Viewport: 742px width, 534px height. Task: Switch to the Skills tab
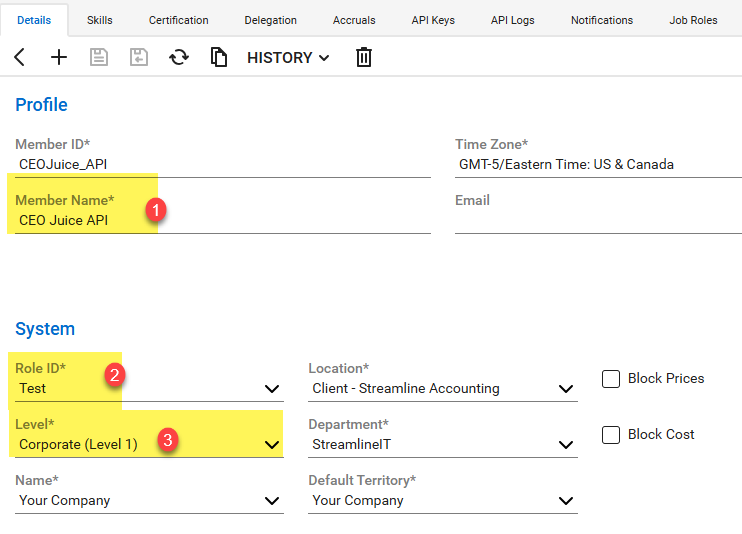[x=99, y=20]
